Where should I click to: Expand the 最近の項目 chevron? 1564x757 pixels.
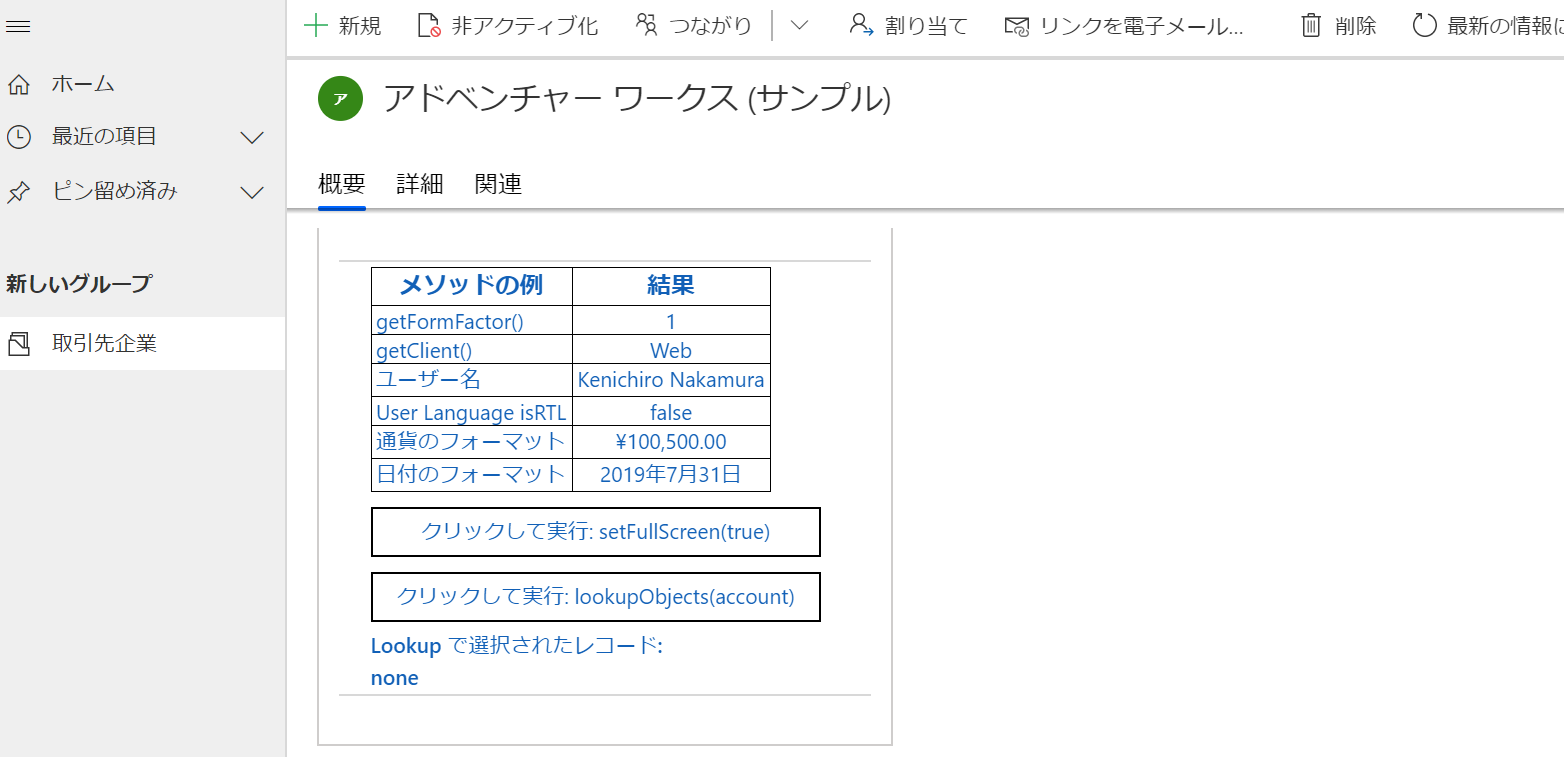click(253, 137)
